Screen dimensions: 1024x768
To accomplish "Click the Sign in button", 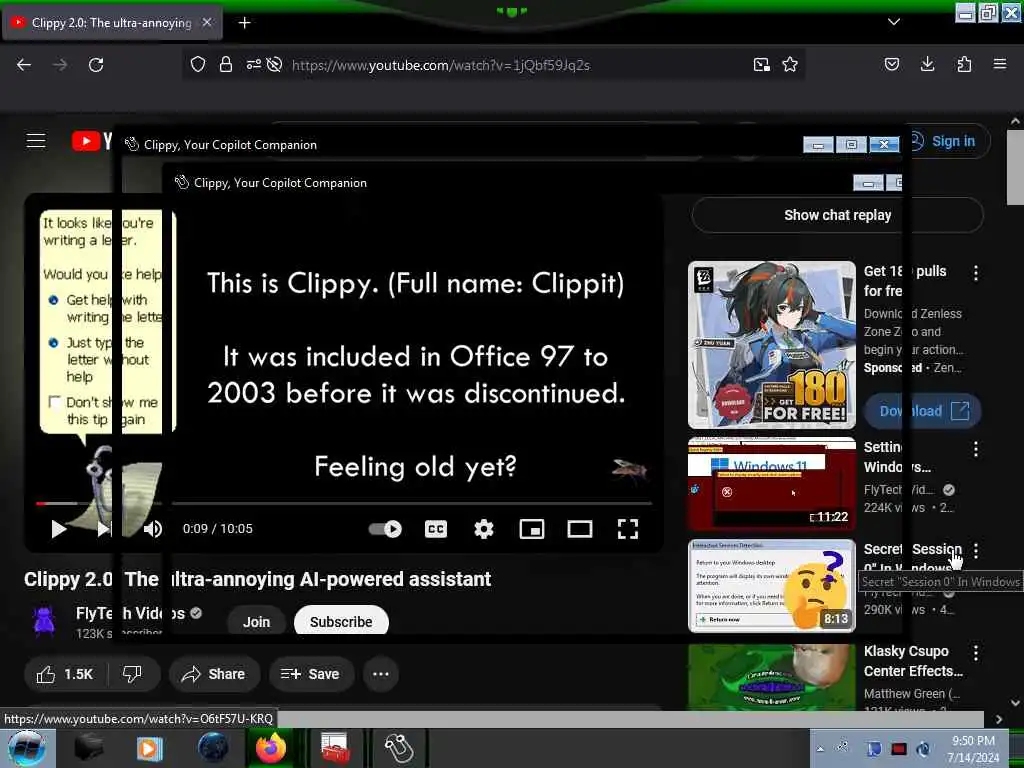I will [x=946, y=141].
